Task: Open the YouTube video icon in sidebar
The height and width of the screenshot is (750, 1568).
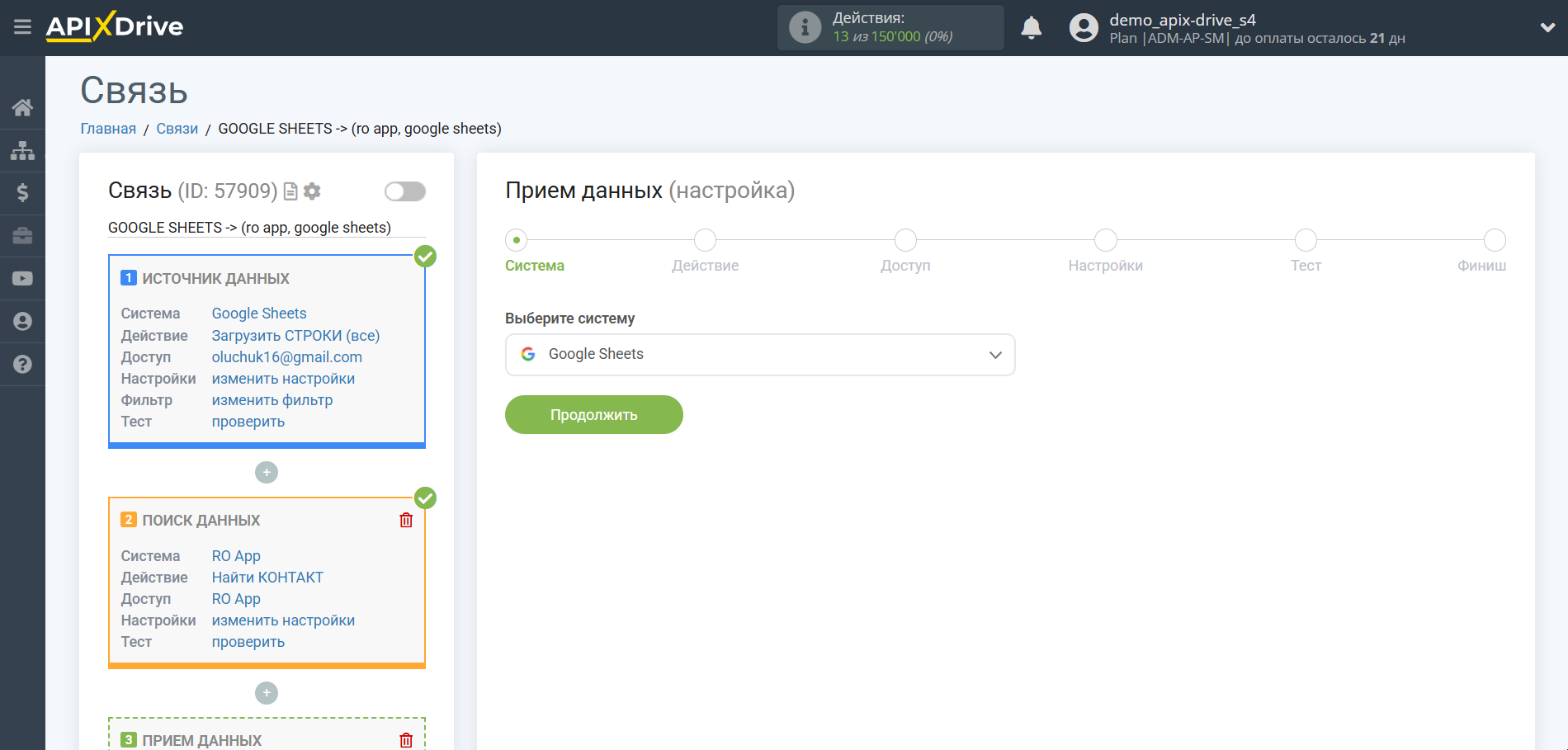Action: click(x=22, y=279)
